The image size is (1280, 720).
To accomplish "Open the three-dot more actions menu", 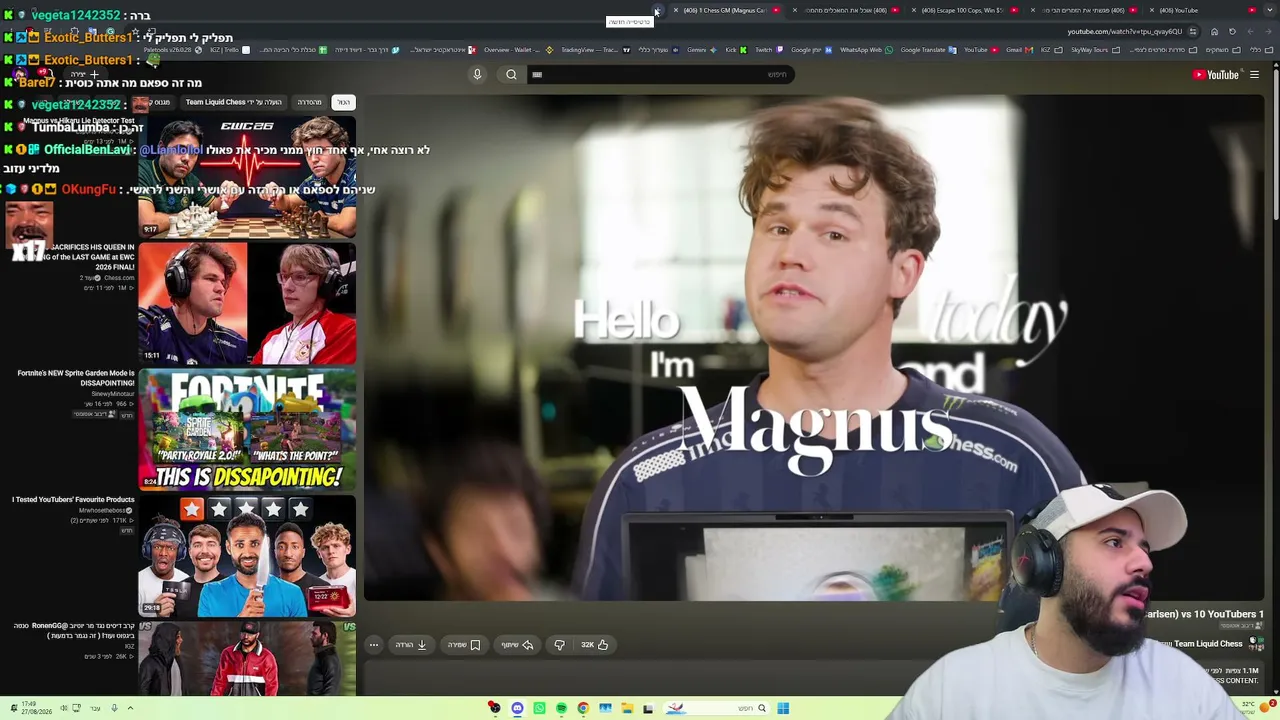I will [374, 645].
